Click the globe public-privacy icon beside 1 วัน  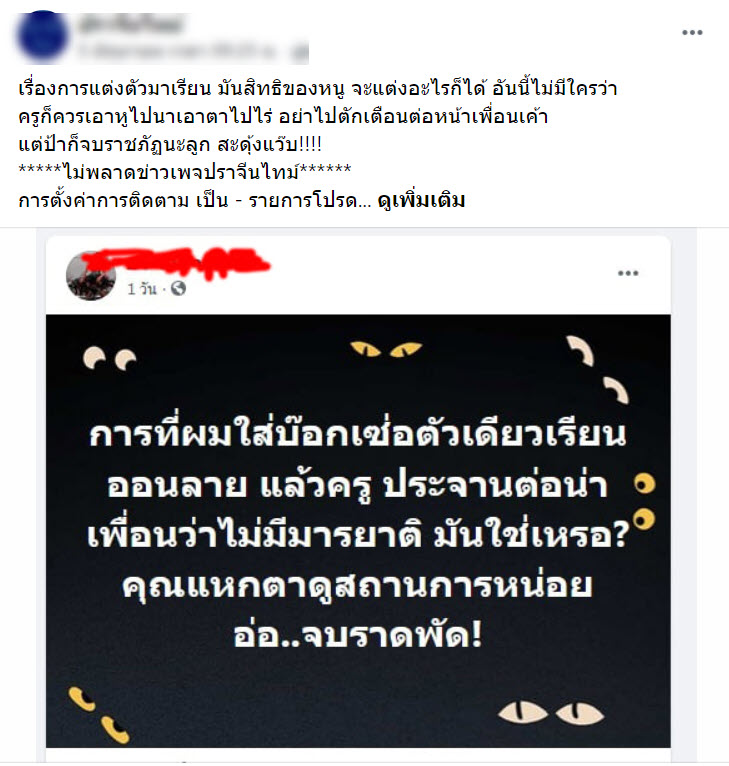(x=178, y=288)
